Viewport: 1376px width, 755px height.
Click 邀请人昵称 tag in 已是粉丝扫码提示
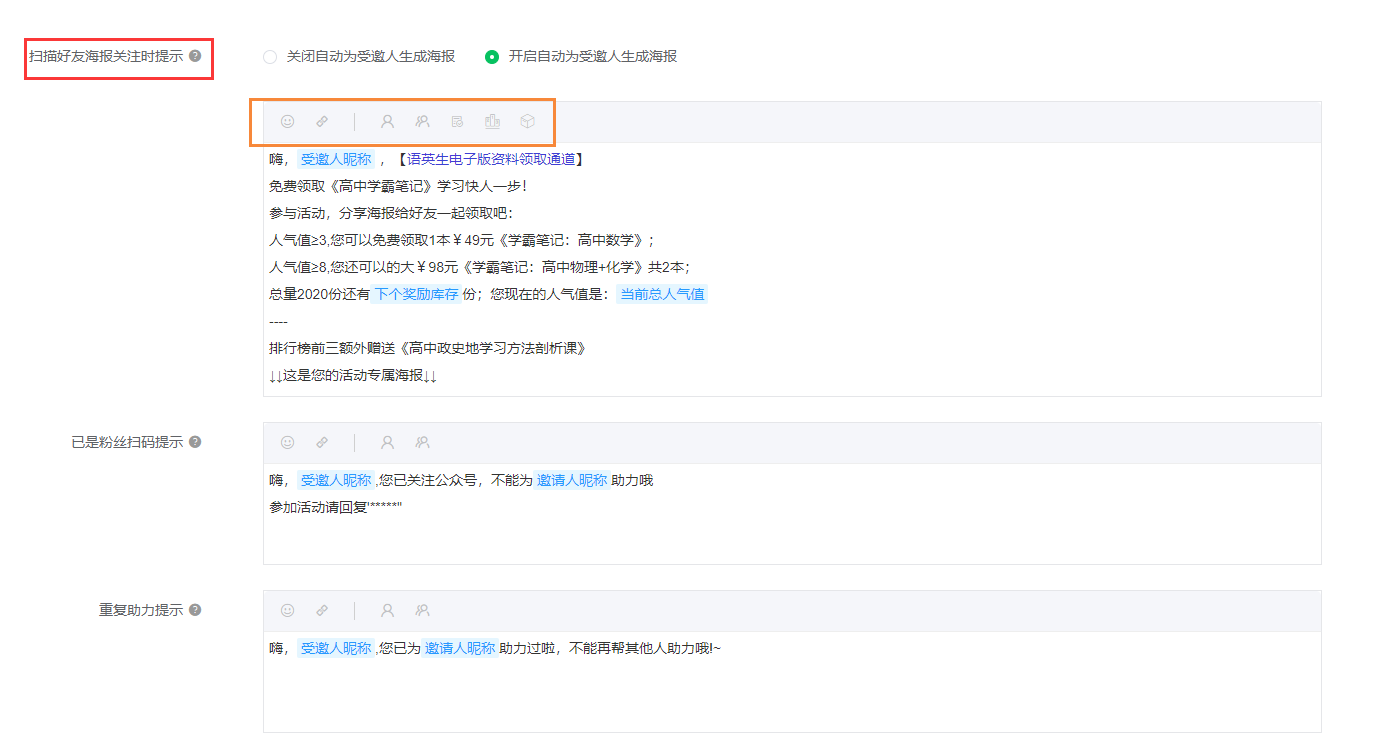click(x=571, y=480)
